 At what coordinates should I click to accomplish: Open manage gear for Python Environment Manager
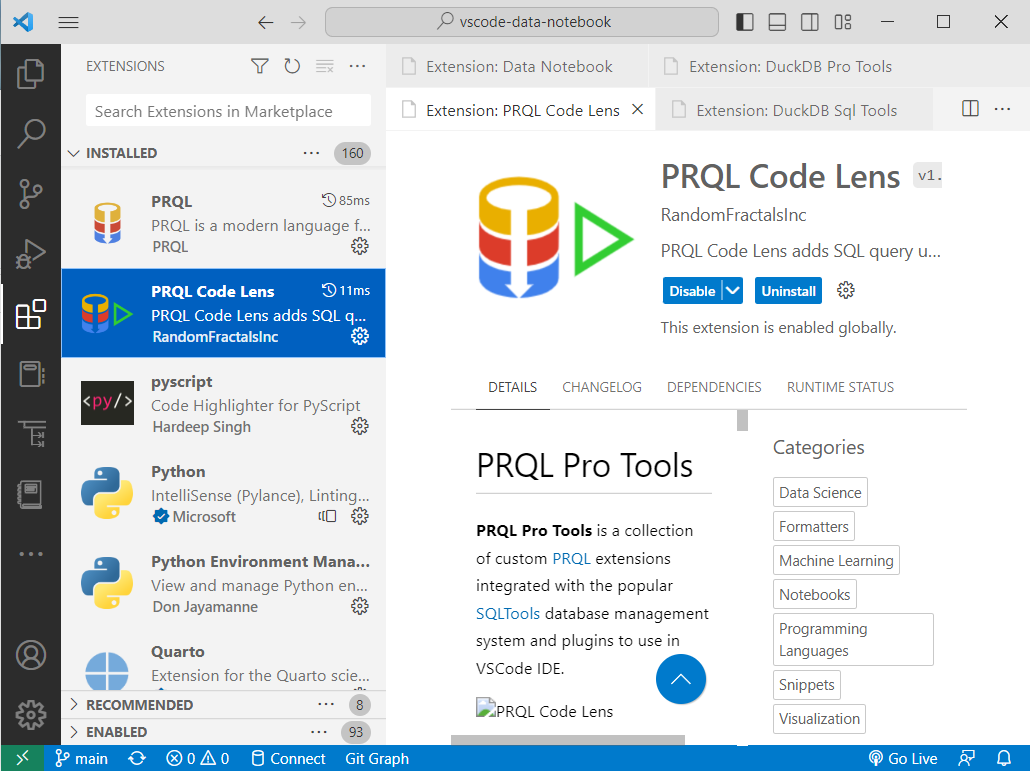(x=359, y=606)
